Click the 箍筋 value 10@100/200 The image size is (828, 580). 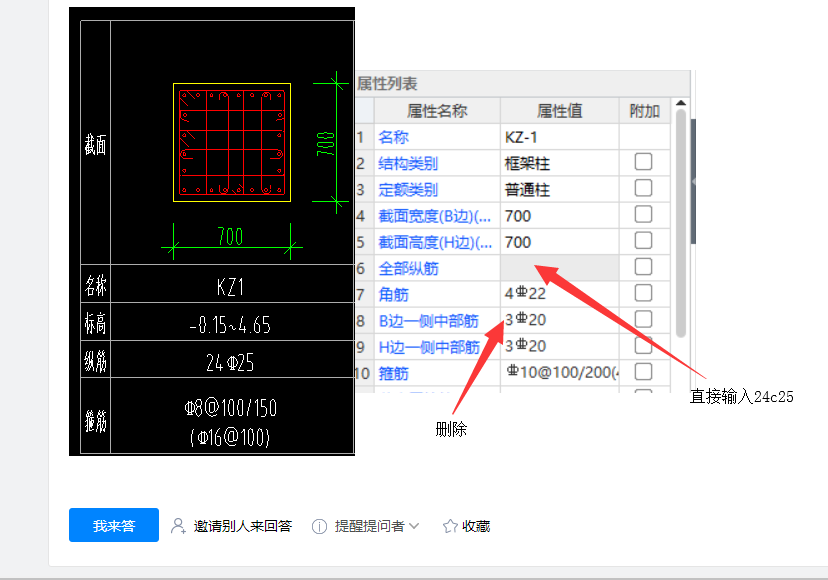pyautogui.click(x=559, y=372)
